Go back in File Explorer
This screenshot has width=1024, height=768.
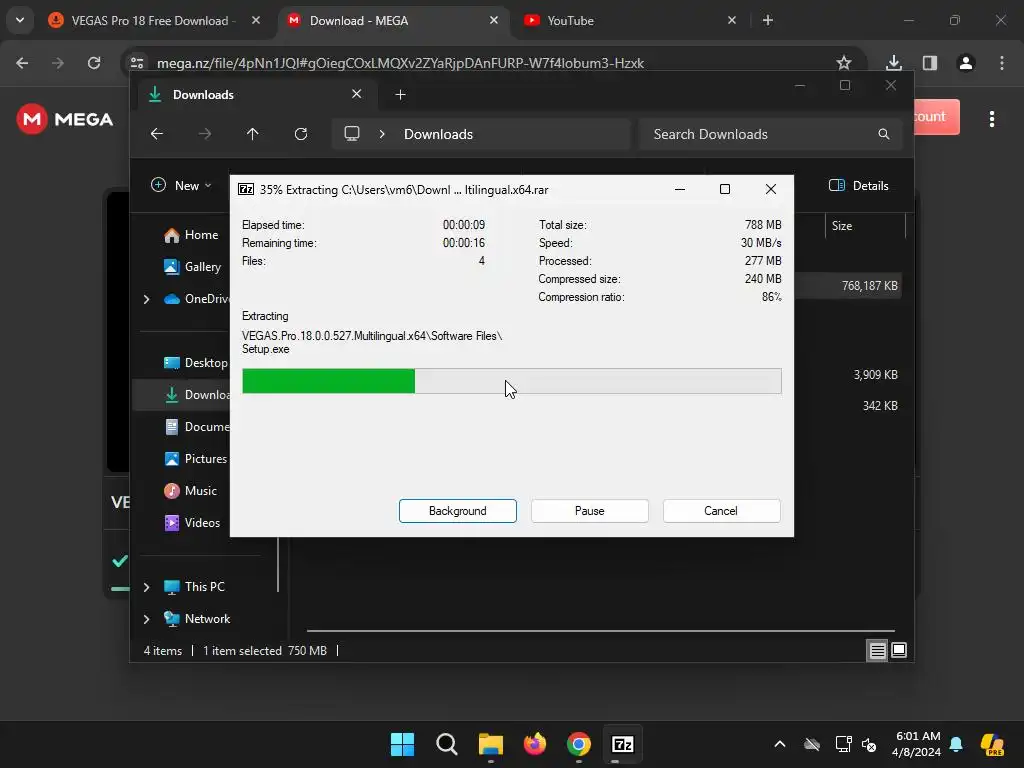point(157,134)
